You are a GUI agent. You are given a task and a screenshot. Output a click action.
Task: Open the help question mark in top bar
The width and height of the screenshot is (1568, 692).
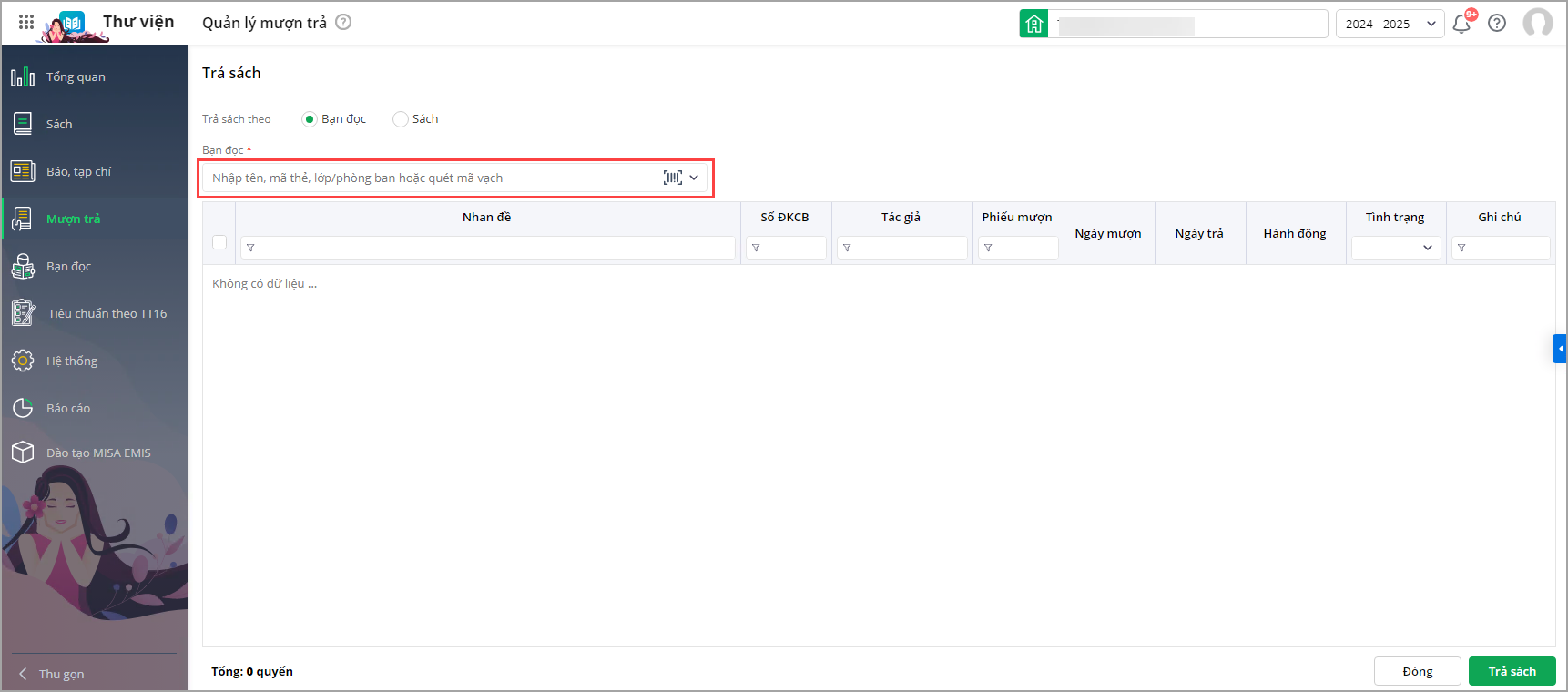click(1497, 23)
